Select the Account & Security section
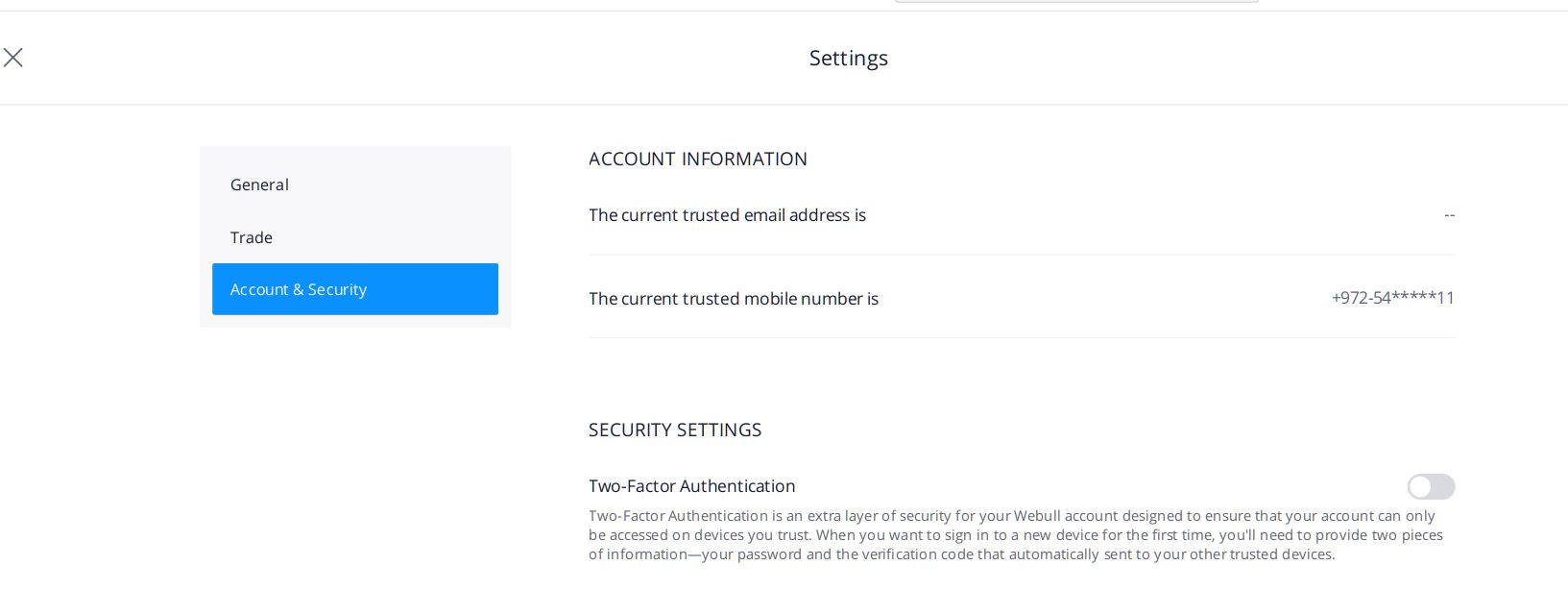 pyautogui.click(x=355, y=289)
